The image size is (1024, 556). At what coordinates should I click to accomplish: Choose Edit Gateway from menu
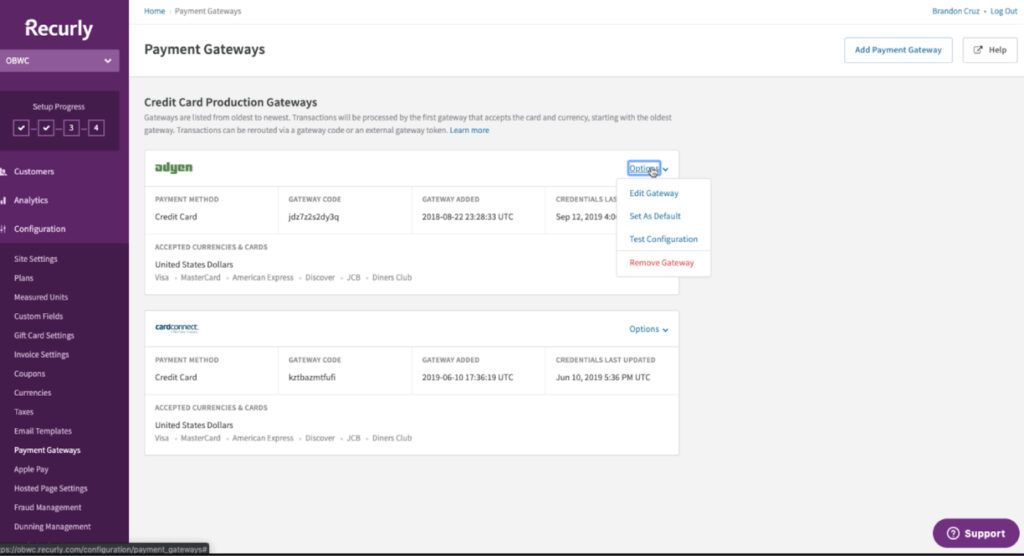(654, 193)
